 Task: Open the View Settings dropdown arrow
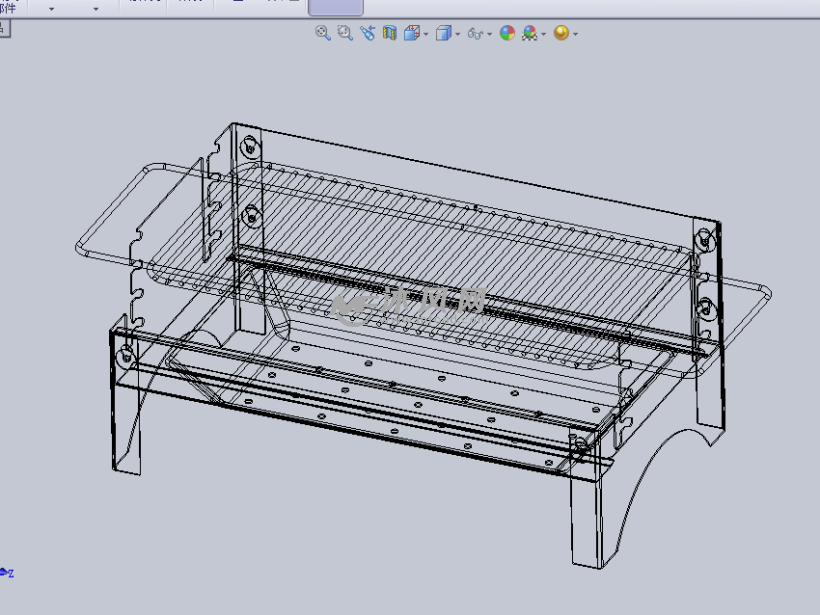click(x=576, y=34)
